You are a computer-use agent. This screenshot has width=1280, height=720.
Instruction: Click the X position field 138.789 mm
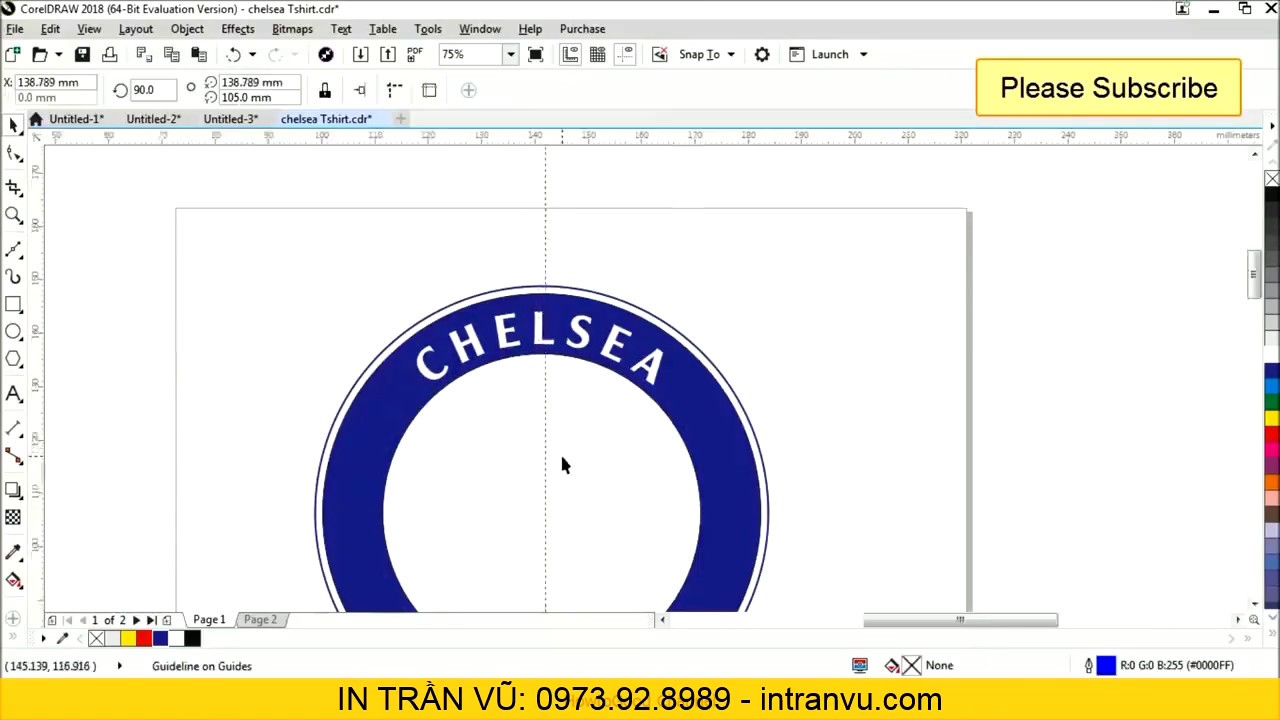point(56,82)
